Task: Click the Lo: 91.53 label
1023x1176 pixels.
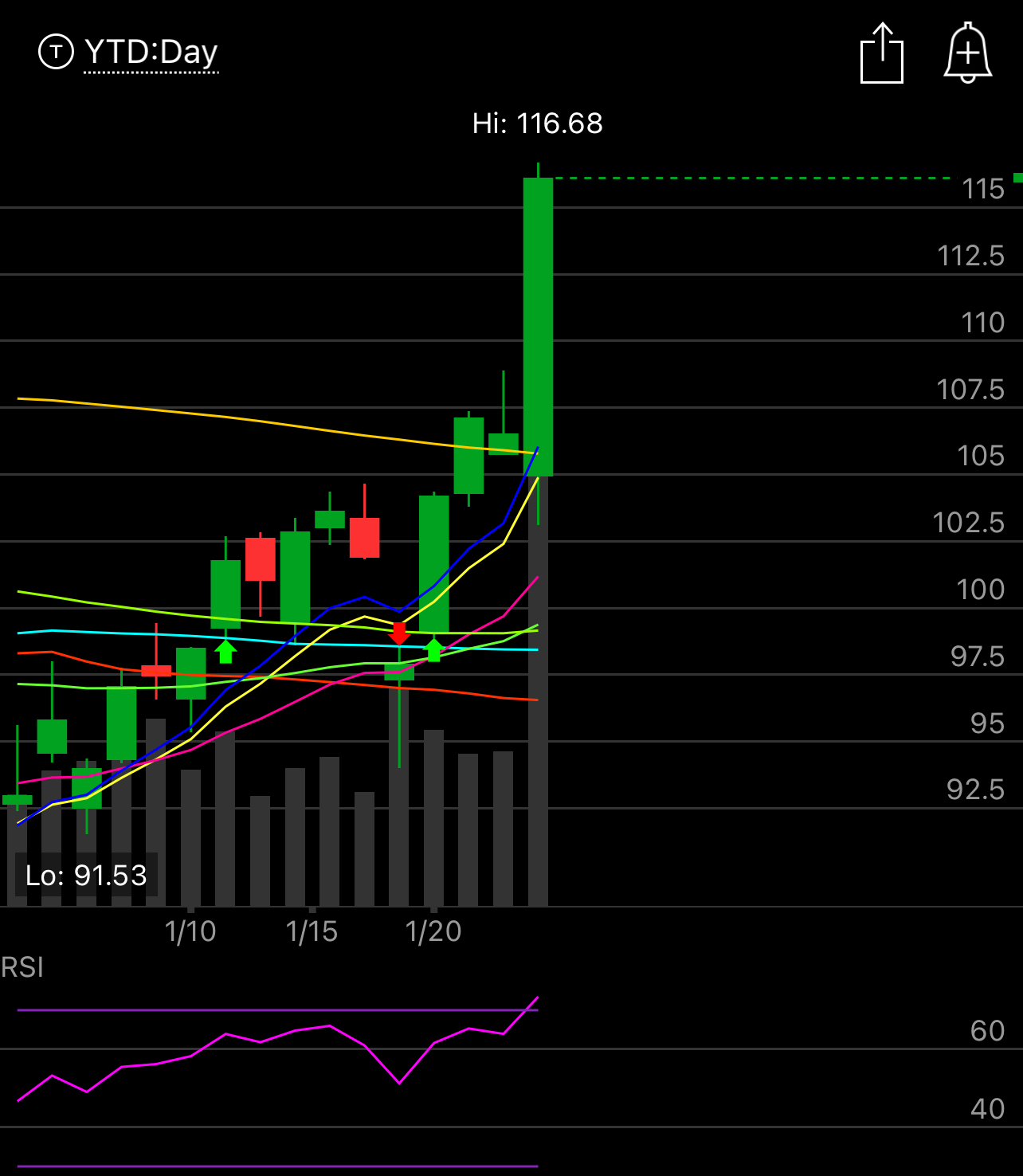Action: pos(86,876)
